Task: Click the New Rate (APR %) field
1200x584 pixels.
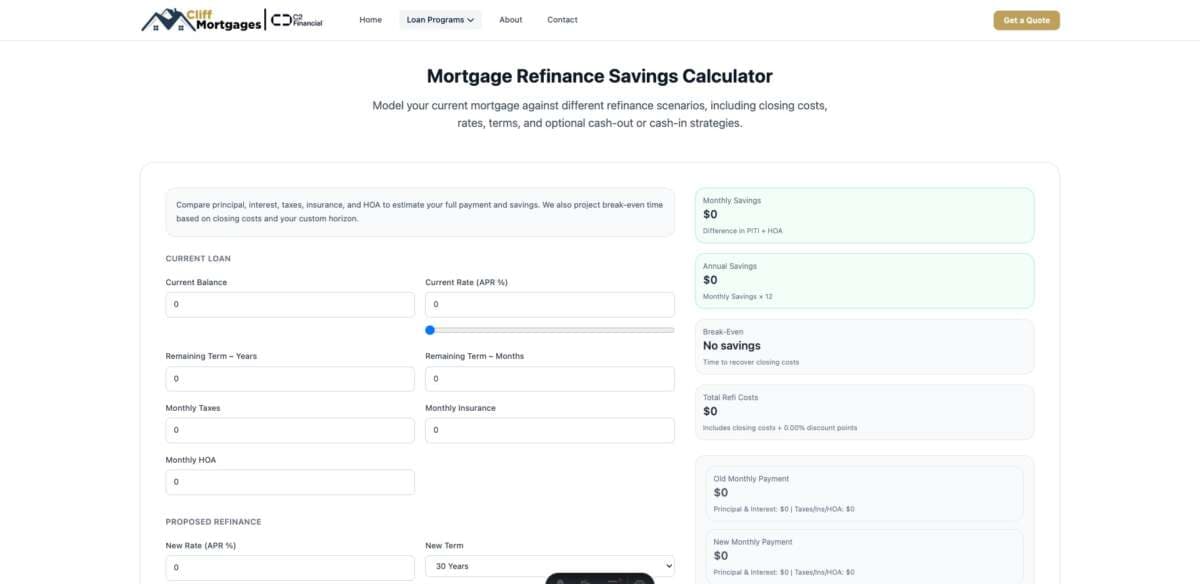Action: click(289, 567)
